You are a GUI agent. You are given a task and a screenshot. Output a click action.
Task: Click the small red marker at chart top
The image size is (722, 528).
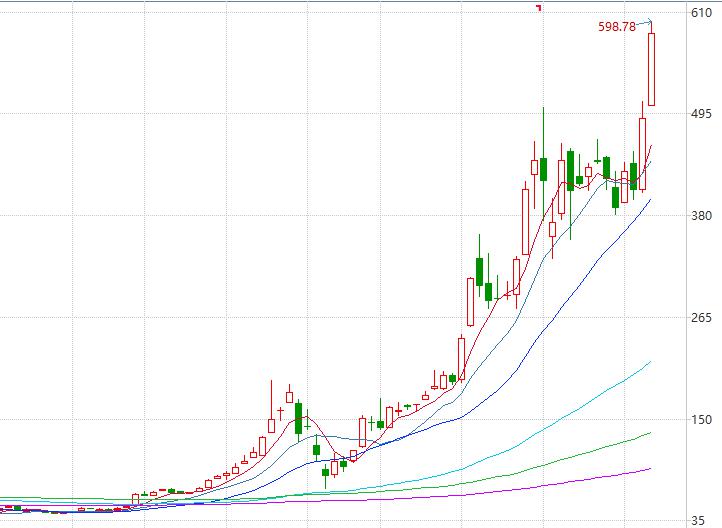click(x=539, y=7)
